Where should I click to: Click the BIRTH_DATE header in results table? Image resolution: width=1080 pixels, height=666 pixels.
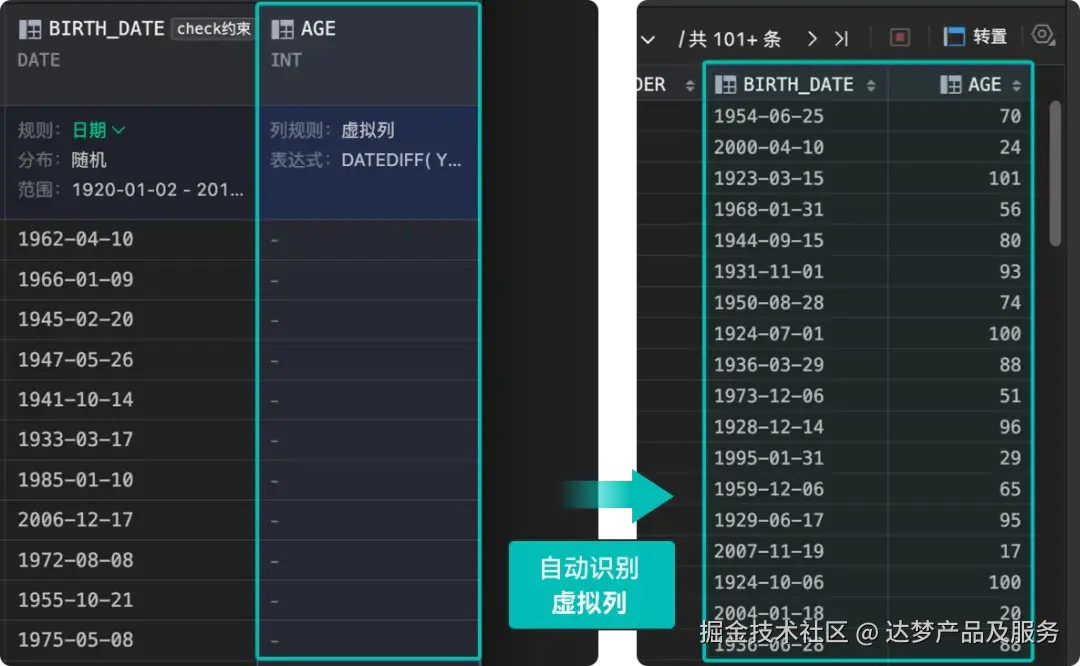tap(798, 85)
